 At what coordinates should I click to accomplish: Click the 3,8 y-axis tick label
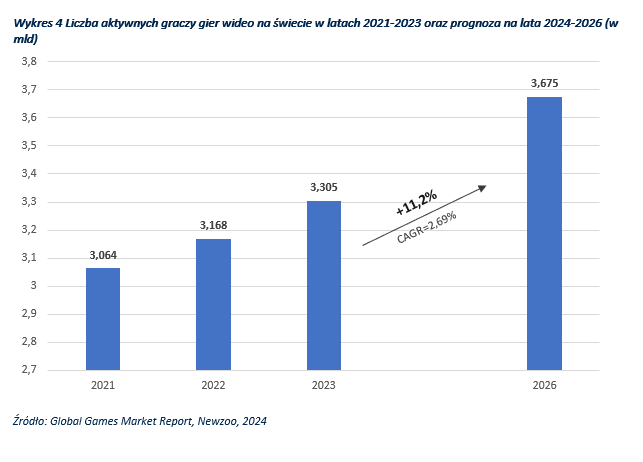(29, 62)
